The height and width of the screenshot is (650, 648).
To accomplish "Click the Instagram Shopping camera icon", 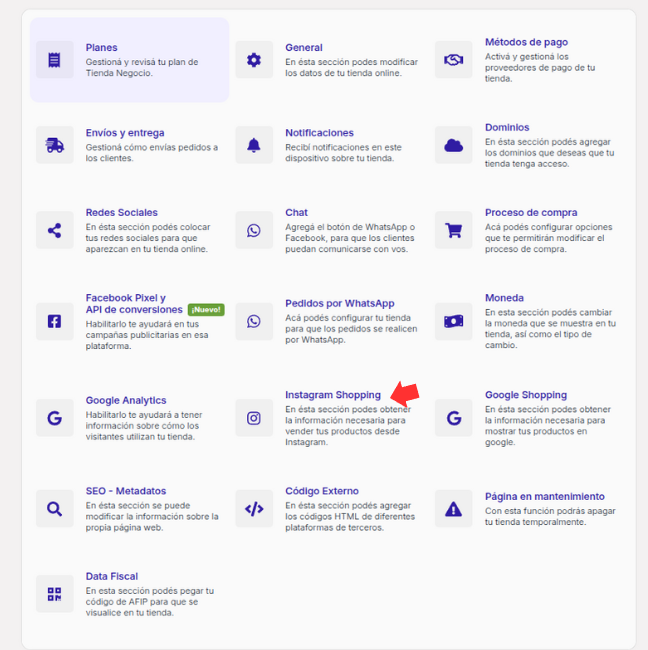I will pos(254,418).
